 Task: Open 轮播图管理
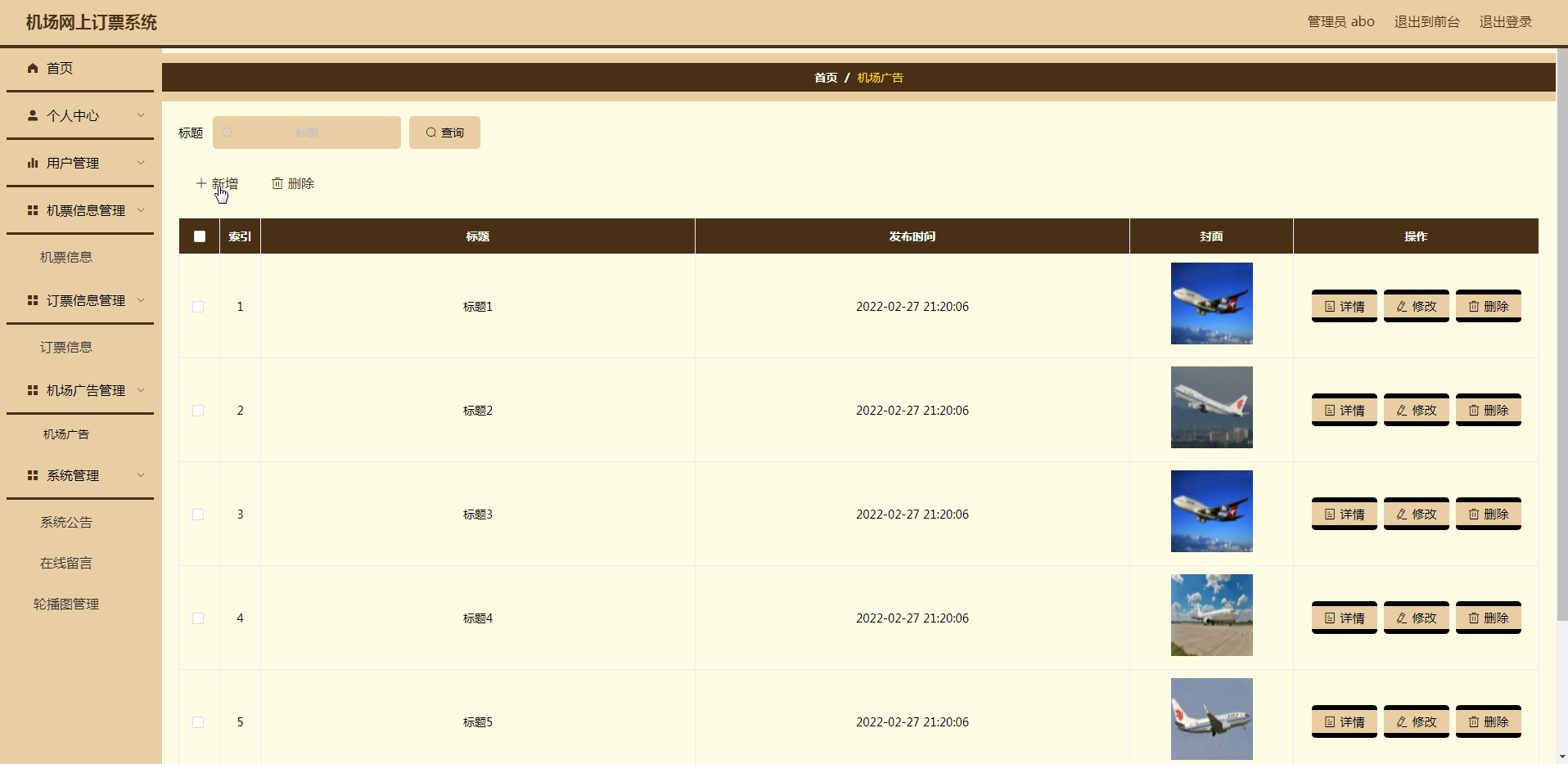pyautogui.click(x=66, y=604)
